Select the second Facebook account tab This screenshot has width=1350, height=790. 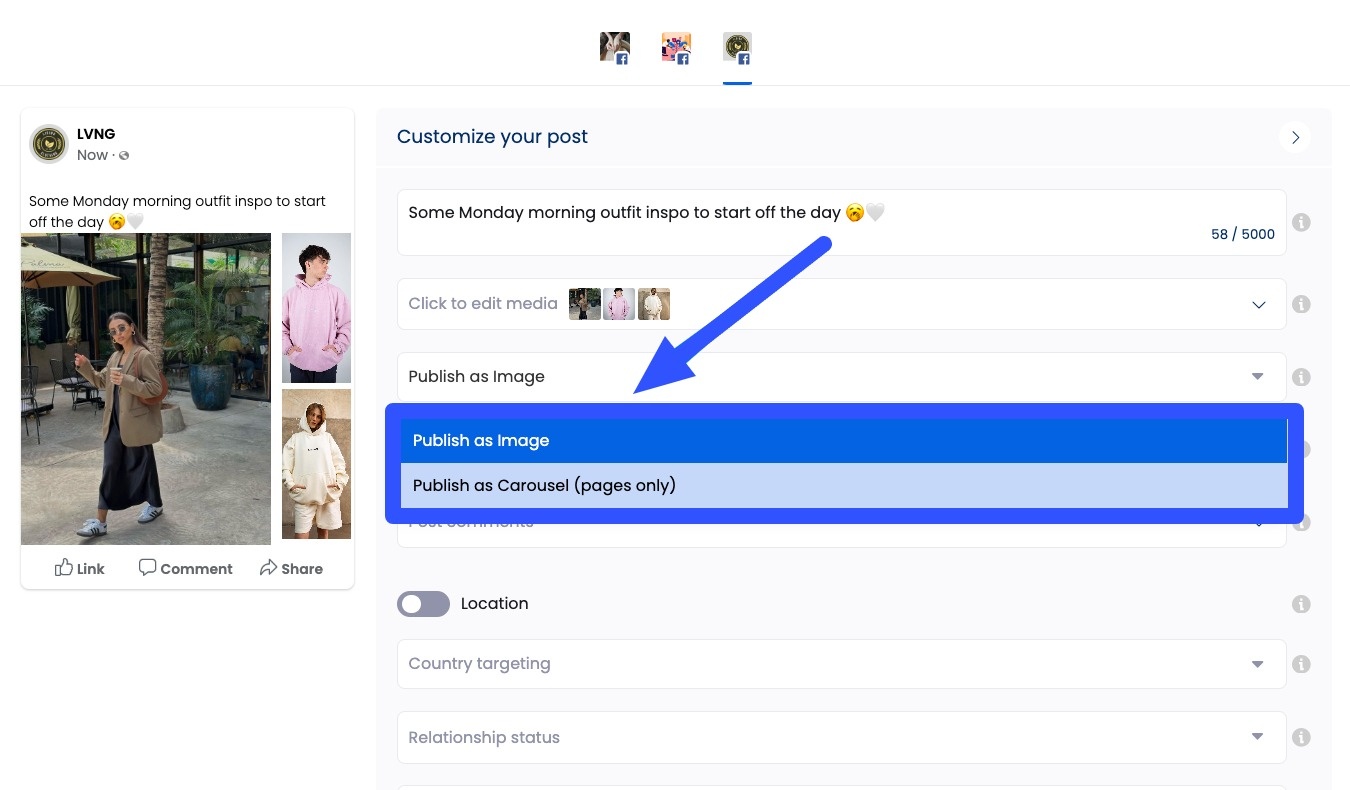[x=675, y=46]
